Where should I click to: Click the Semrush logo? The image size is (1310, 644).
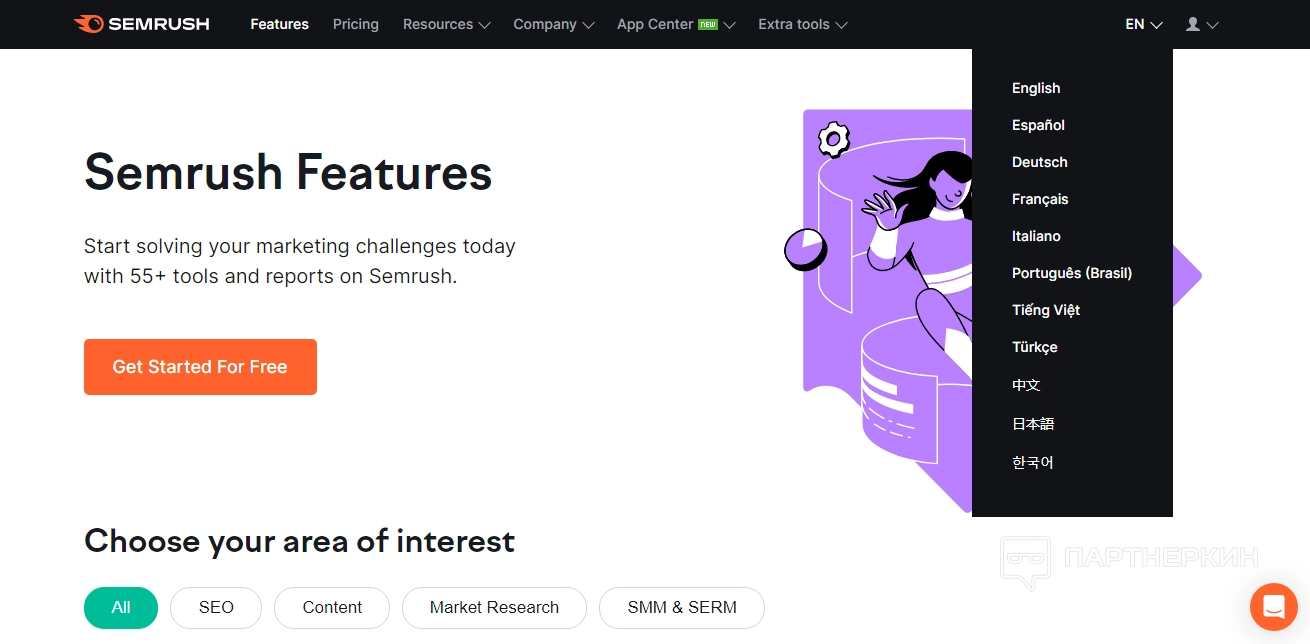coord(141,24)
